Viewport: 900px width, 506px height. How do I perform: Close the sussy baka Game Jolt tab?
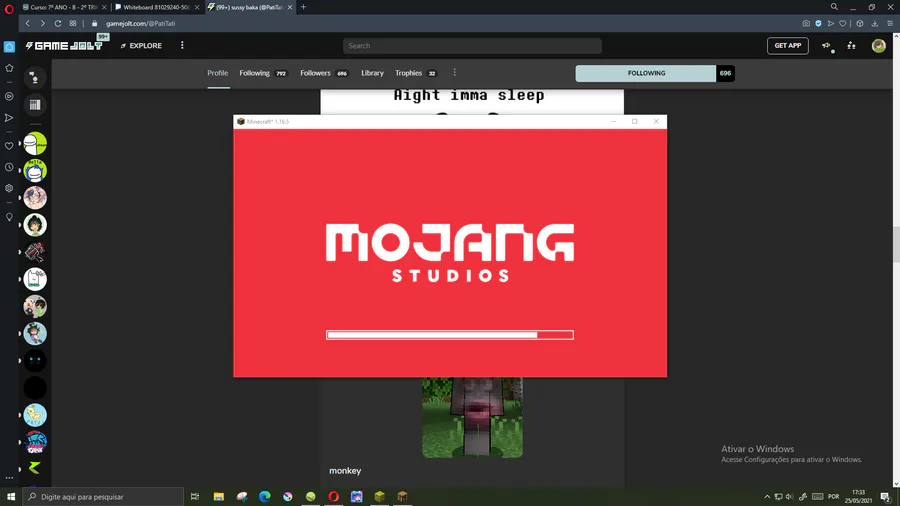290,7
